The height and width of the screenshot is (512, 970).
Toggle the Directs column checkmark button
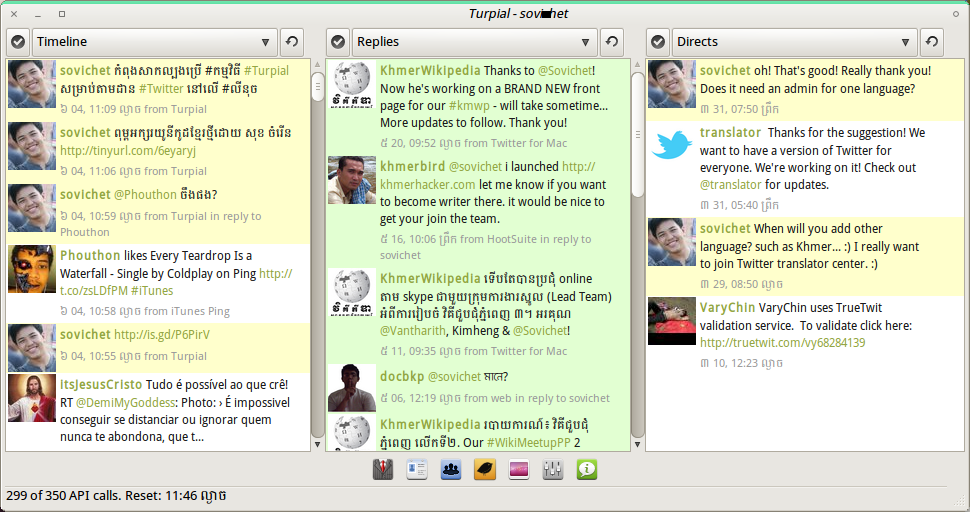pos(658,42)
